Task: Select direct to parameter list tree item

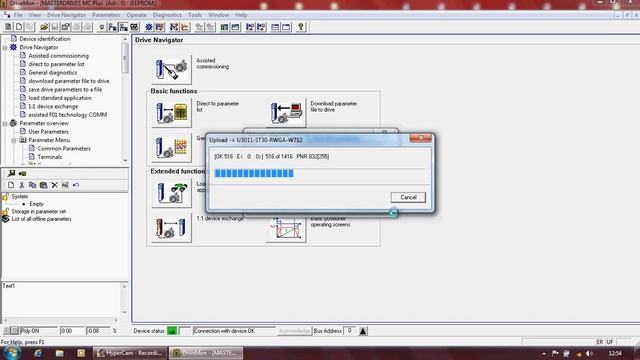Action: 56,64
